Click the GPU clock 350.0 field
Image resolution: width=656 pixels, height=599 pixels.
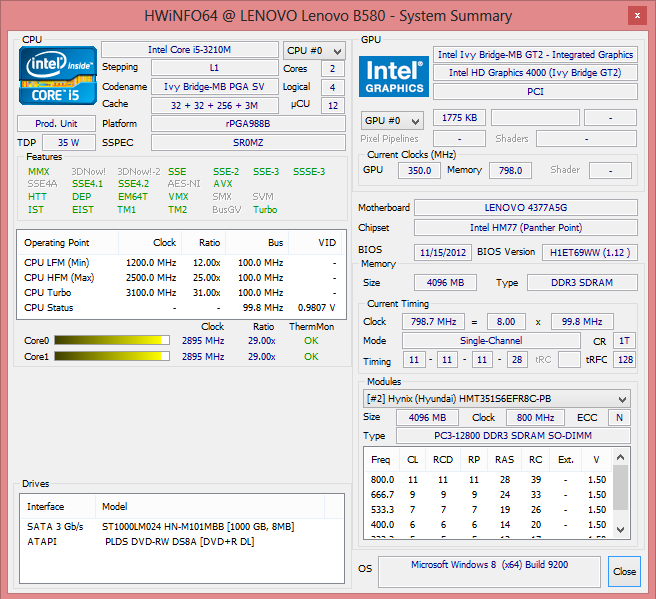[x=419, y=171]
